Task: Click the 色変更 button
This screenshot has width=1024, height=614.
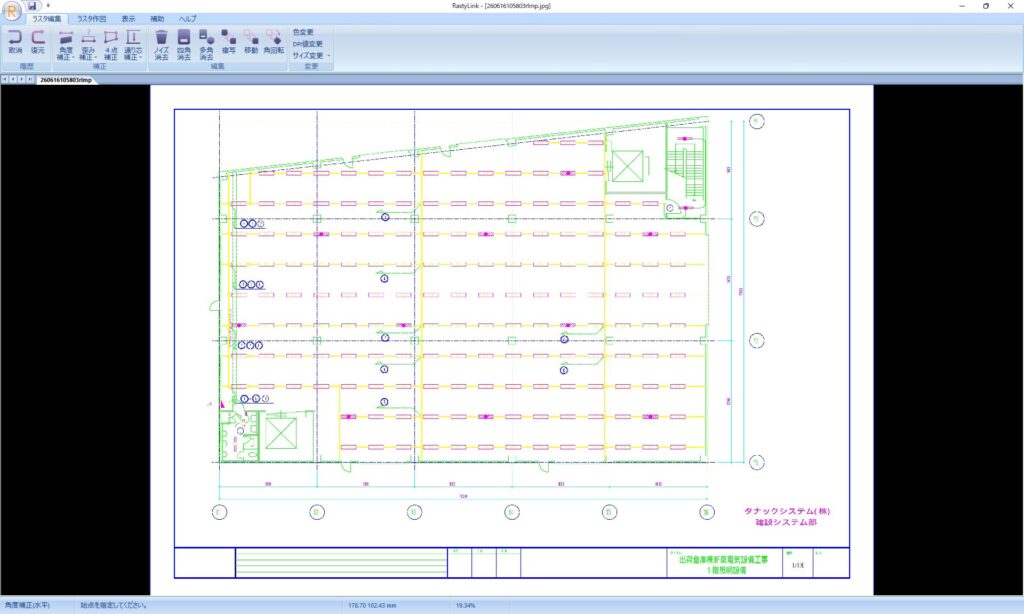Action: [303, 32]
